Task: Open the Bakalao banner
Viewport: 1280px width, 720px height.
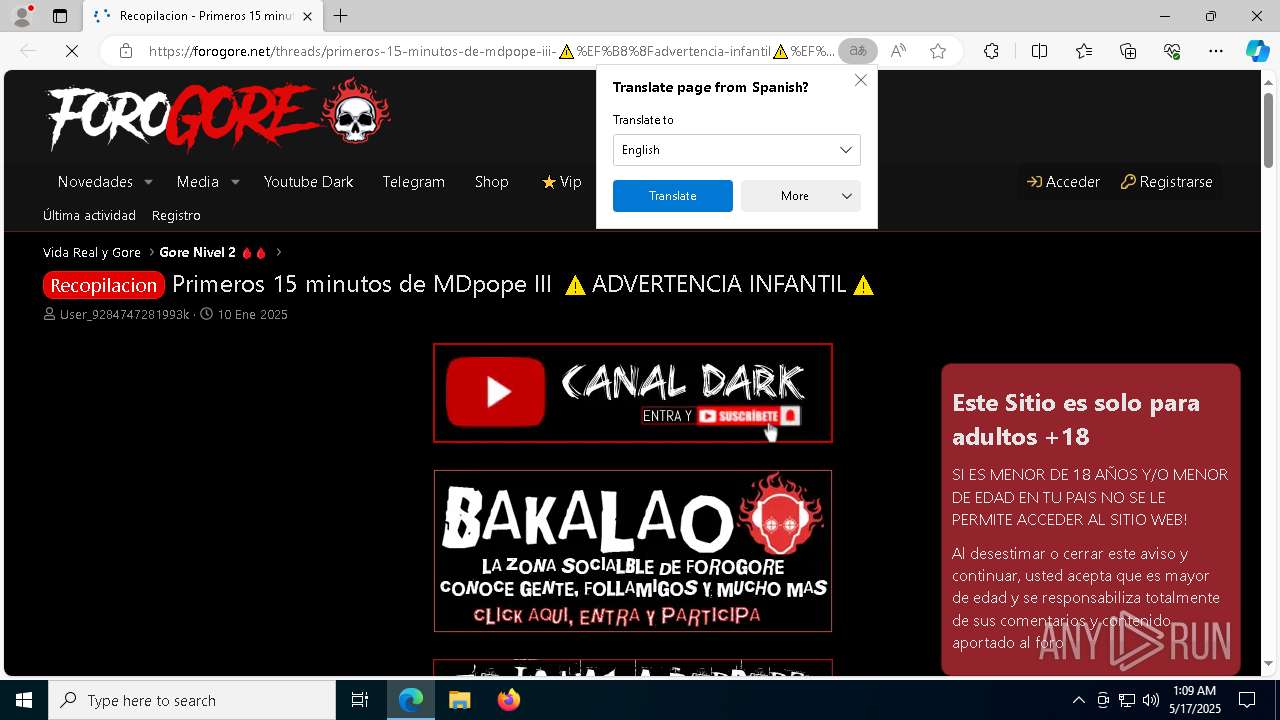Action: pyautogui.click(x=632, y=551)
